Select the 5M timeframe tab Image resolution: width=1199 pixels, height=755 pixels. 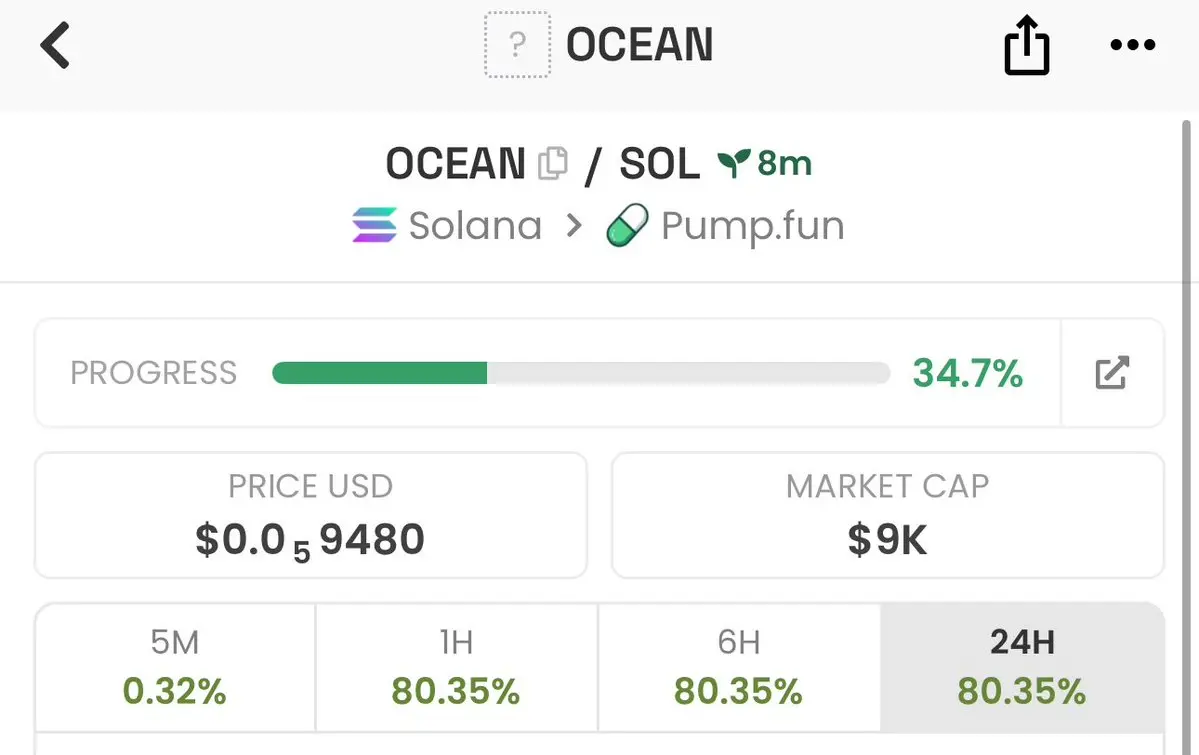(x=175, y=667)
